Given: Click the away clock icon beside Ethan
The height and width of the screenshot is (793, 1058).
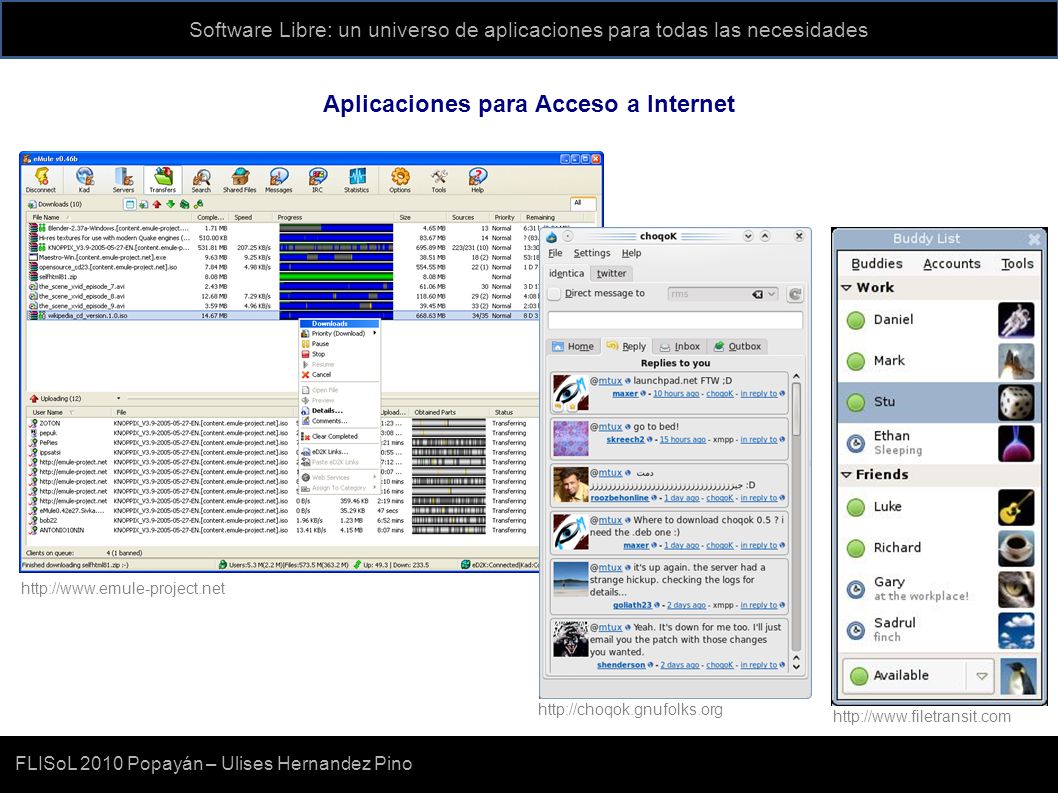Looking at the screenshot, I should 856,443.
